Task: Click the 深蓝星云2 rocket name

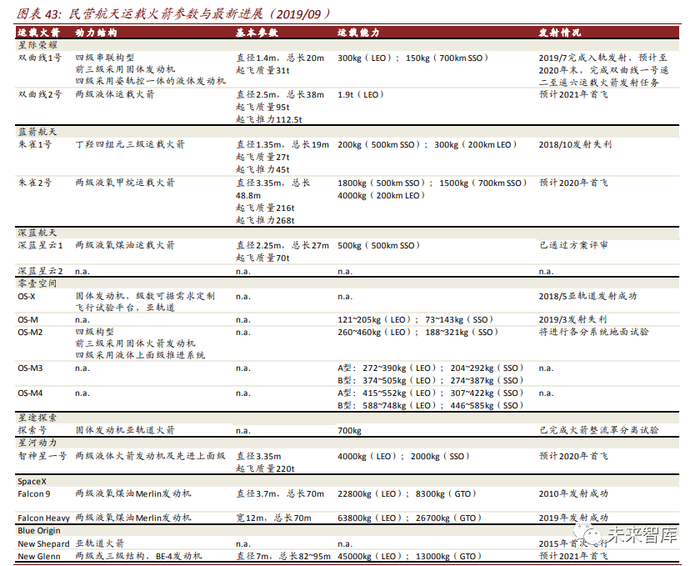Action: (x=40, y=271)
